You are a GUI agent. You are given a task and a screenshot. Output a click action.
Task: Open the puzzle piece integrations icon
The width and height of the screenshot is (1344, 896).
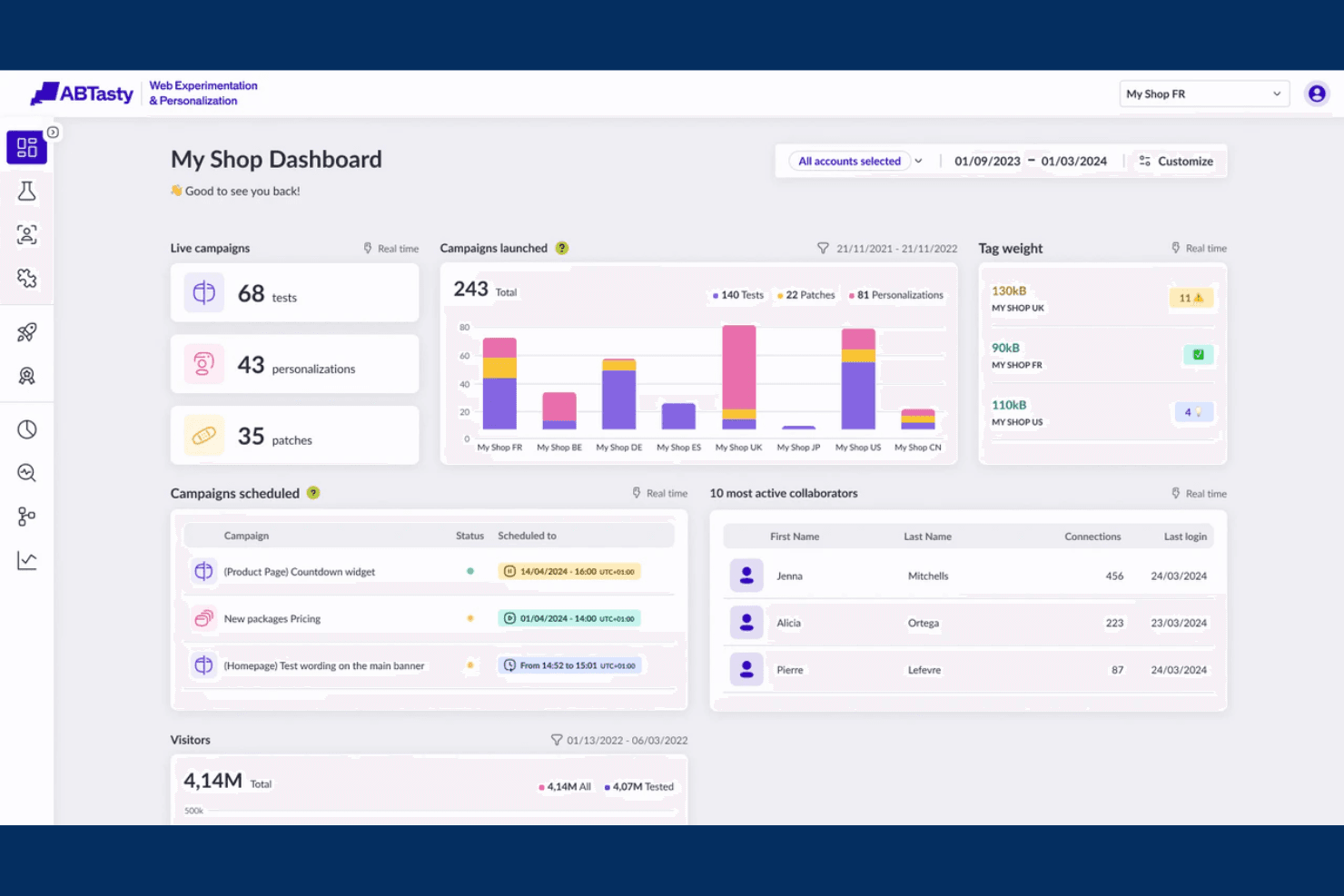[27, 278]
